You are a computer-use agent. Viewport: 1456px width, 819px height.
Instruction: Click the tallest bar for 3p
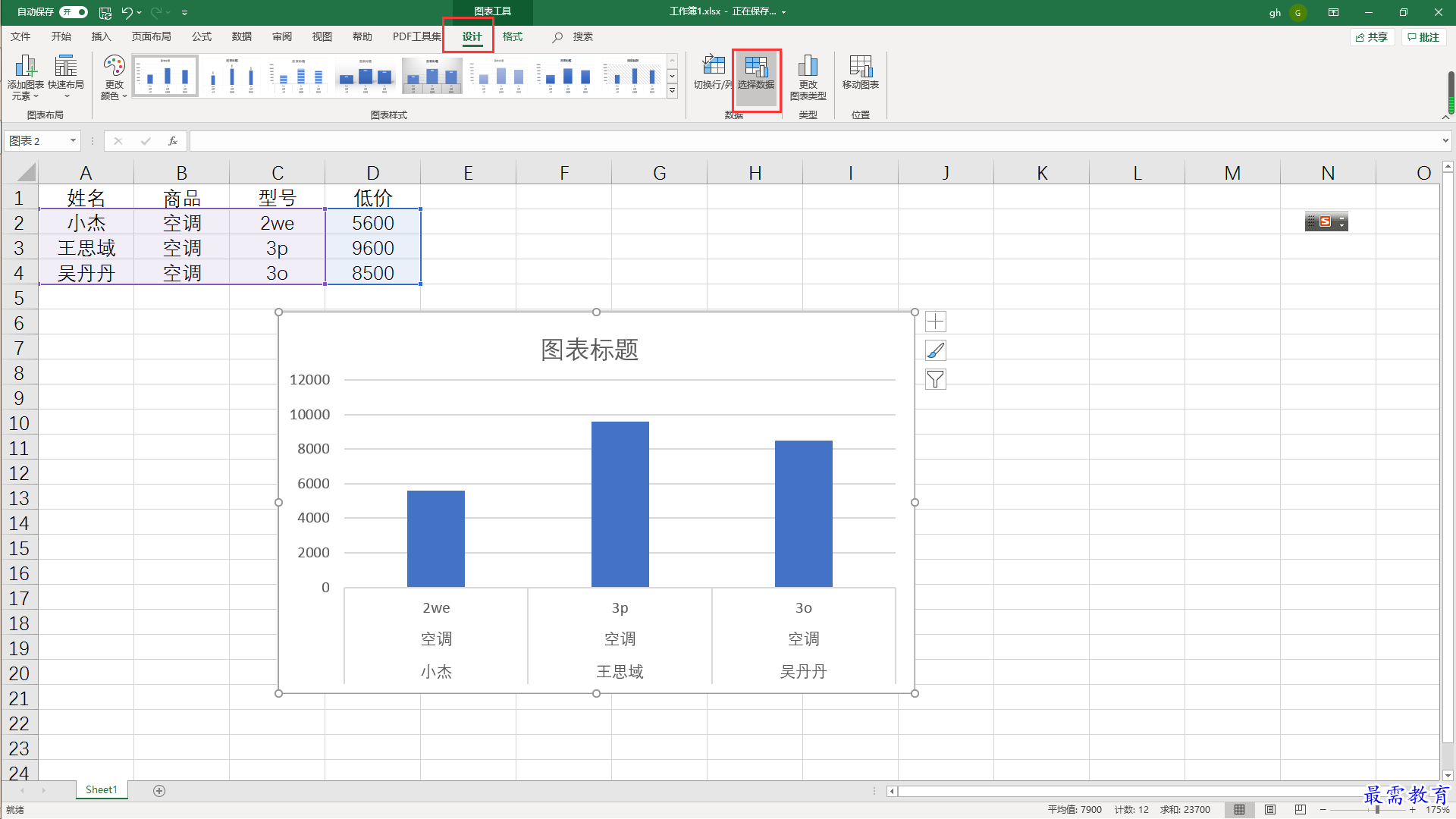coord(620,504)
